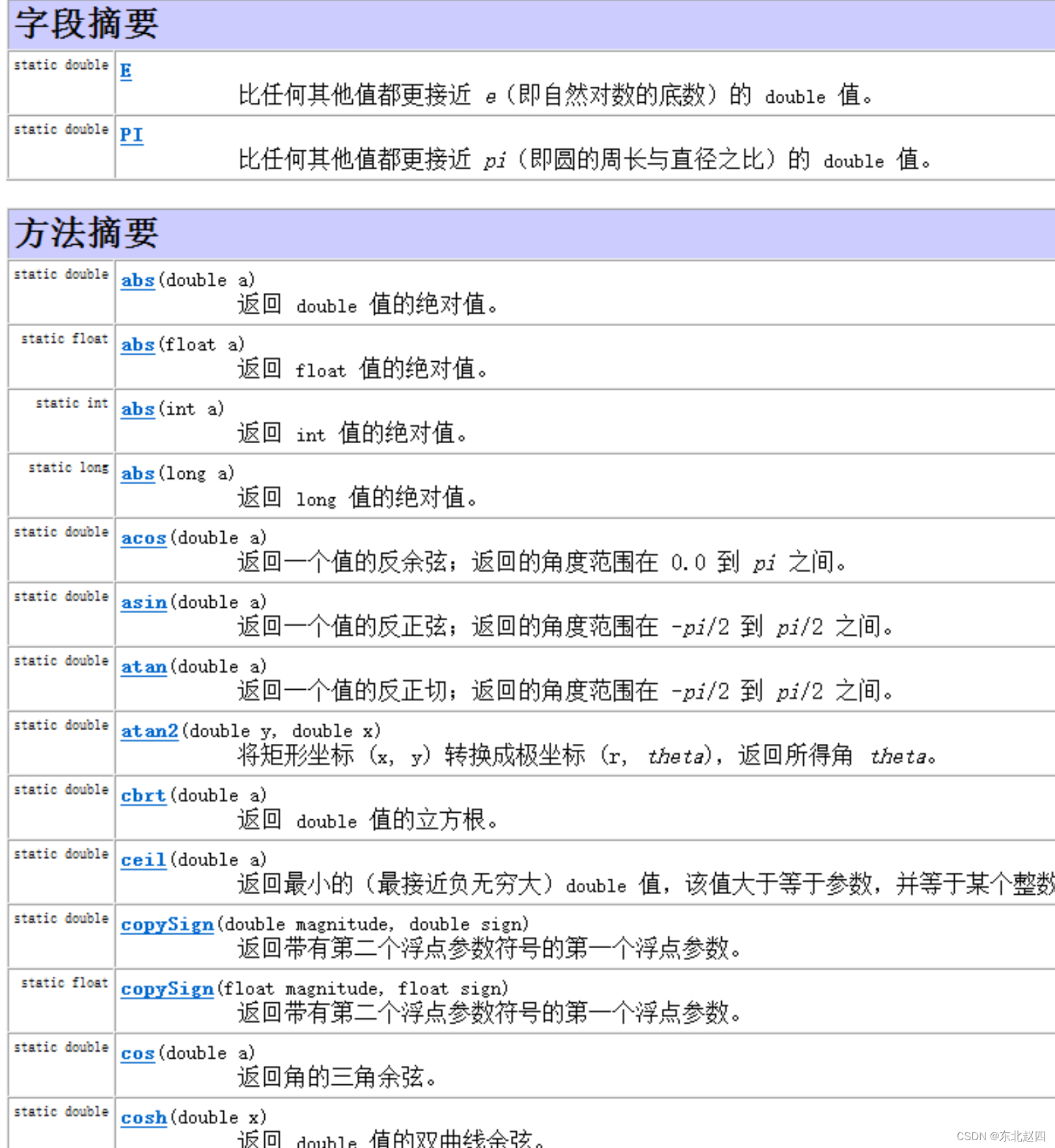Open the atan method documentation
Screen dimensions: 1055x1148
143,667
